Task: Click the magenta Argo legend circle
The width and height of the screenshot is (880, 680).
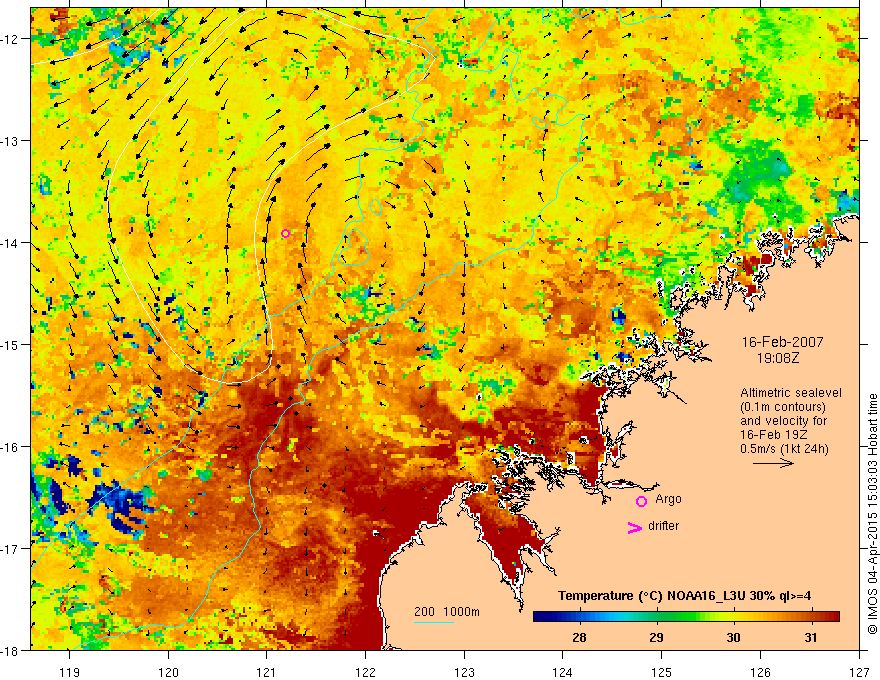Action: pos(641,502)
